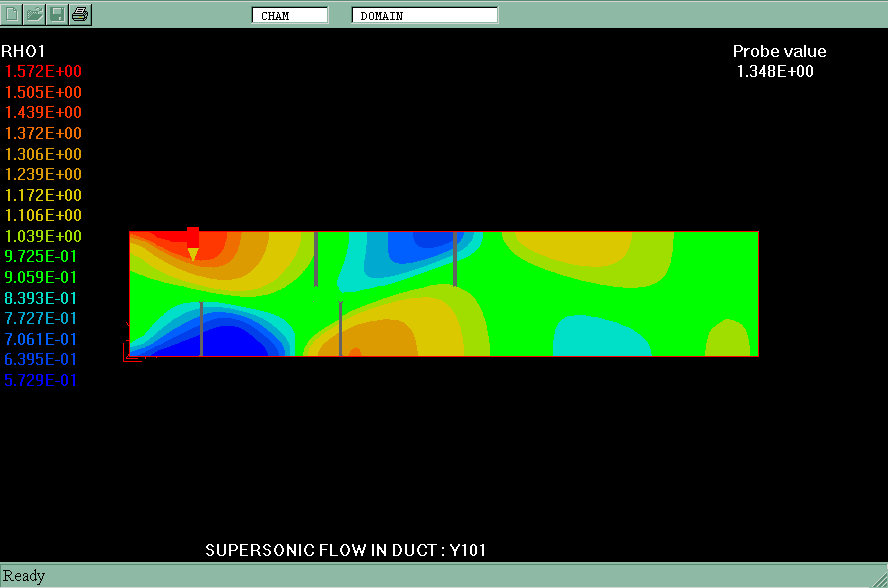Viewport: 888px width, 588px height.
Task: Click the red axis origin icon
Action: 131,350
